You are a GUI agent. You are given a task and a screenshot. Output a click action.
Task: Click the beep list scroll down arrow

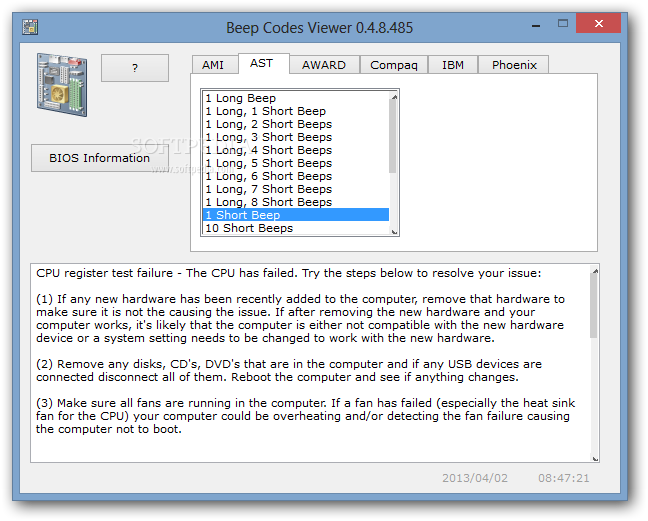(394, 231)
